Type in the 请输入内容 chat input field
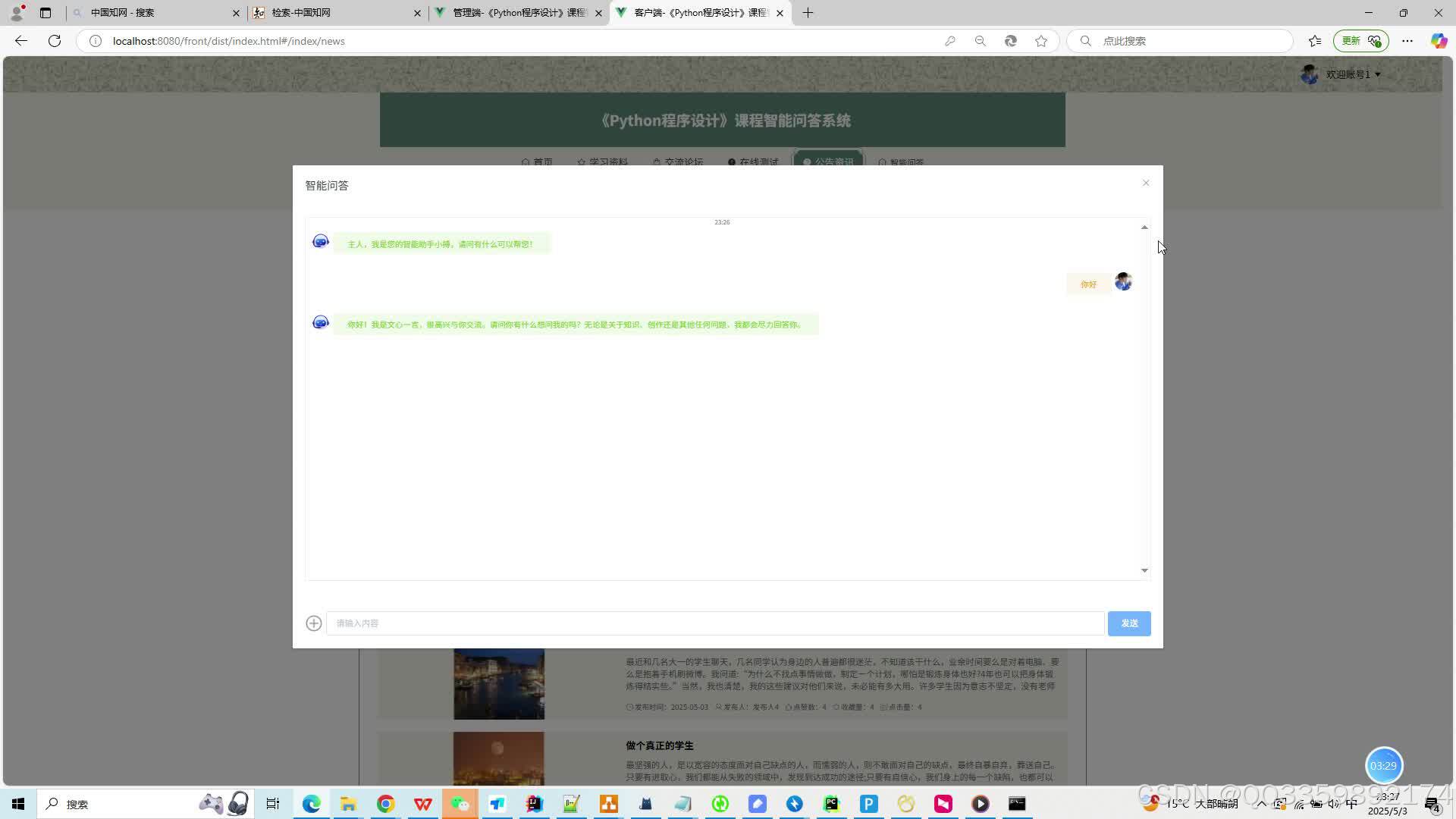The width and height of the screenshot is (1456, 819). (714, 623)
